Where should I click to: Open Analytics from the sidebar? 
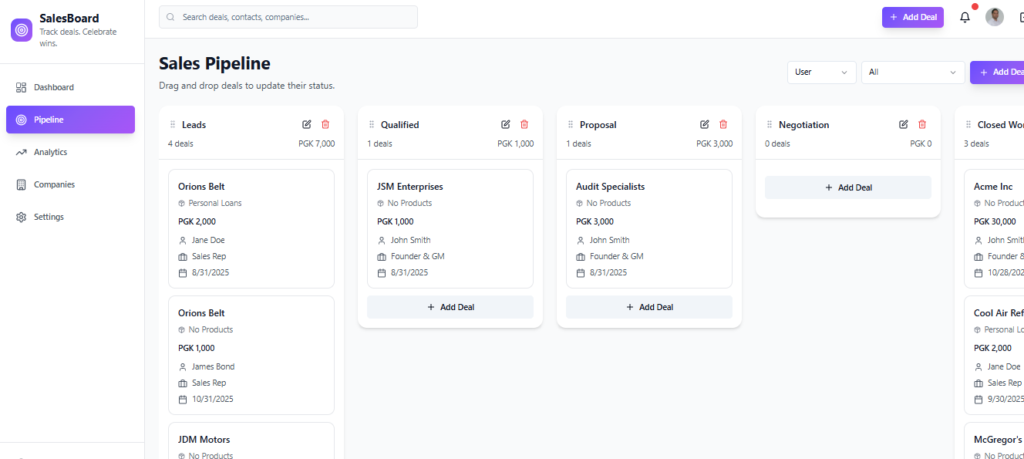click(50, 152)
